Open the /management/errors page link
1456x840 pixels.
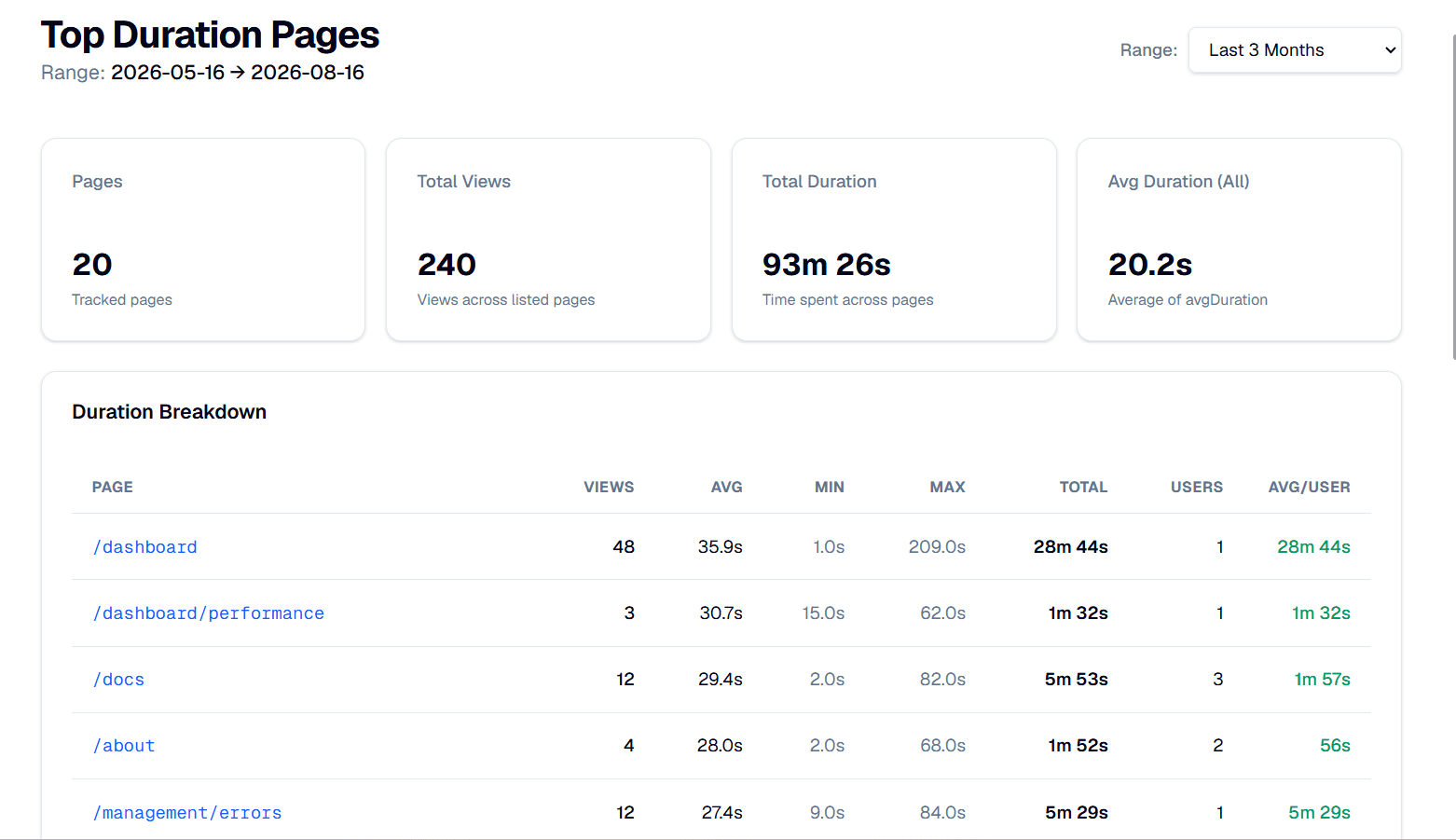coord(186,813)
